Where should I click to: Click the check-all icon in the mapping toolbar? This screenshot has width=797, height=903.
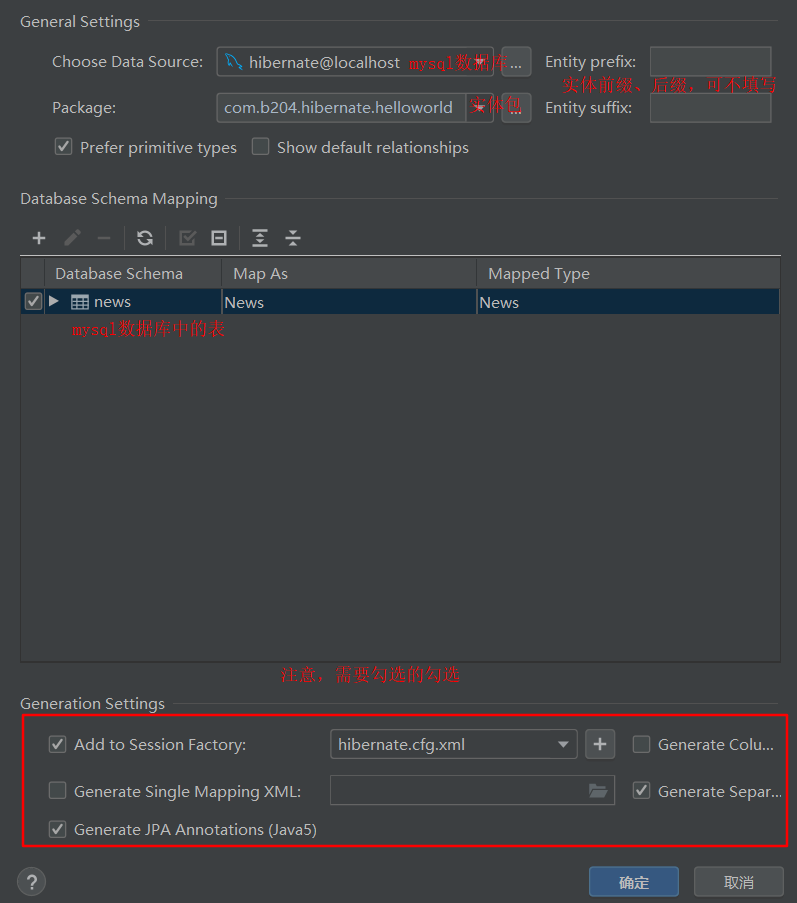click(187, 238)
